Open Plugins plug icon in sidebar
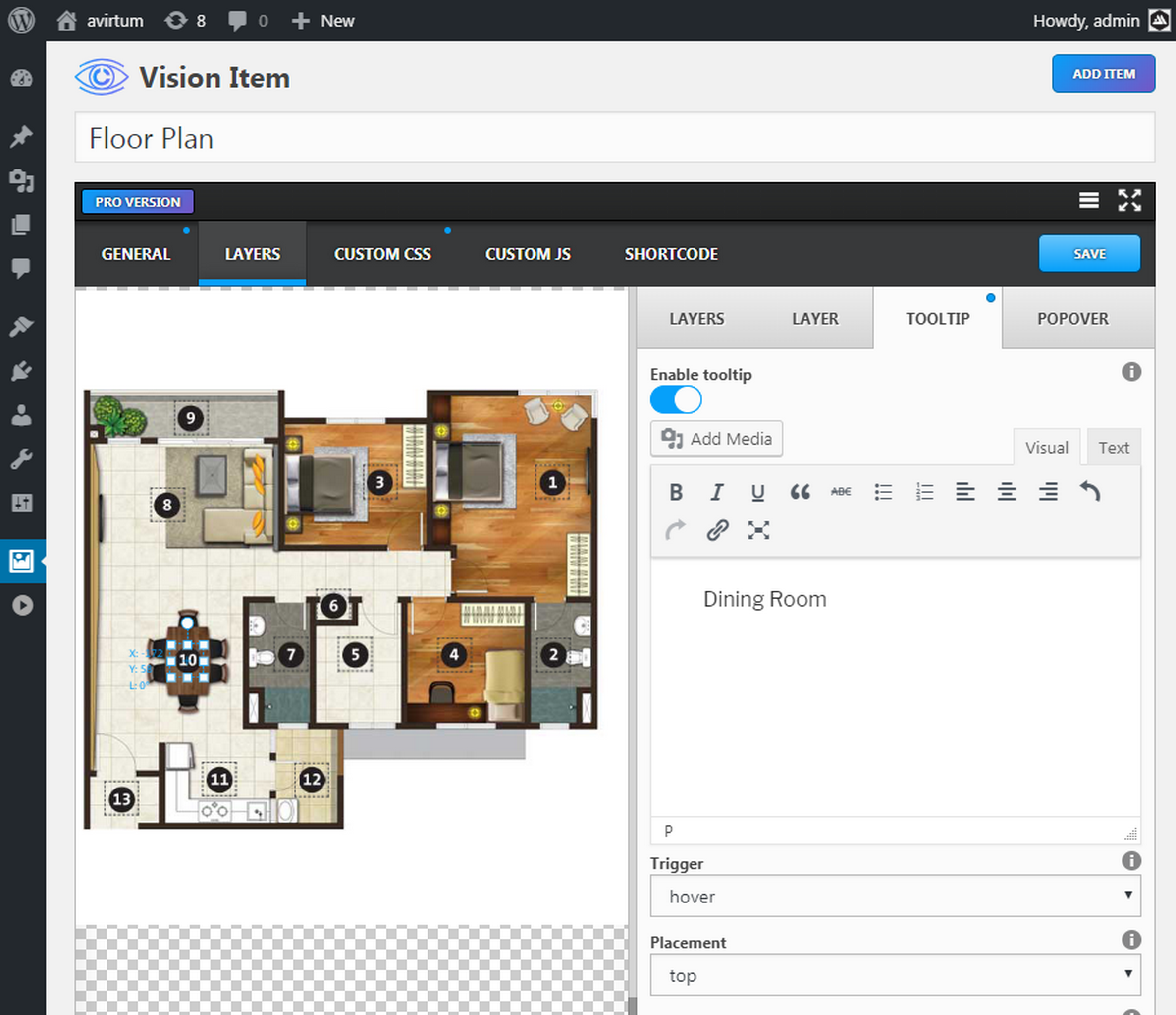This screenshot has height=1015, width=1176. (x=22, y=371)
